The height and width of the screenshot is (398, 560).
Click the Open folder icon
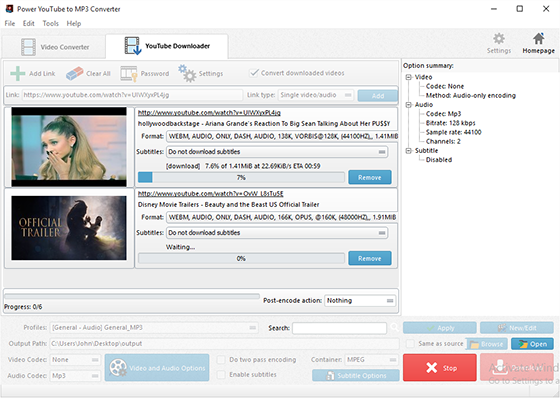pos(523,344)
